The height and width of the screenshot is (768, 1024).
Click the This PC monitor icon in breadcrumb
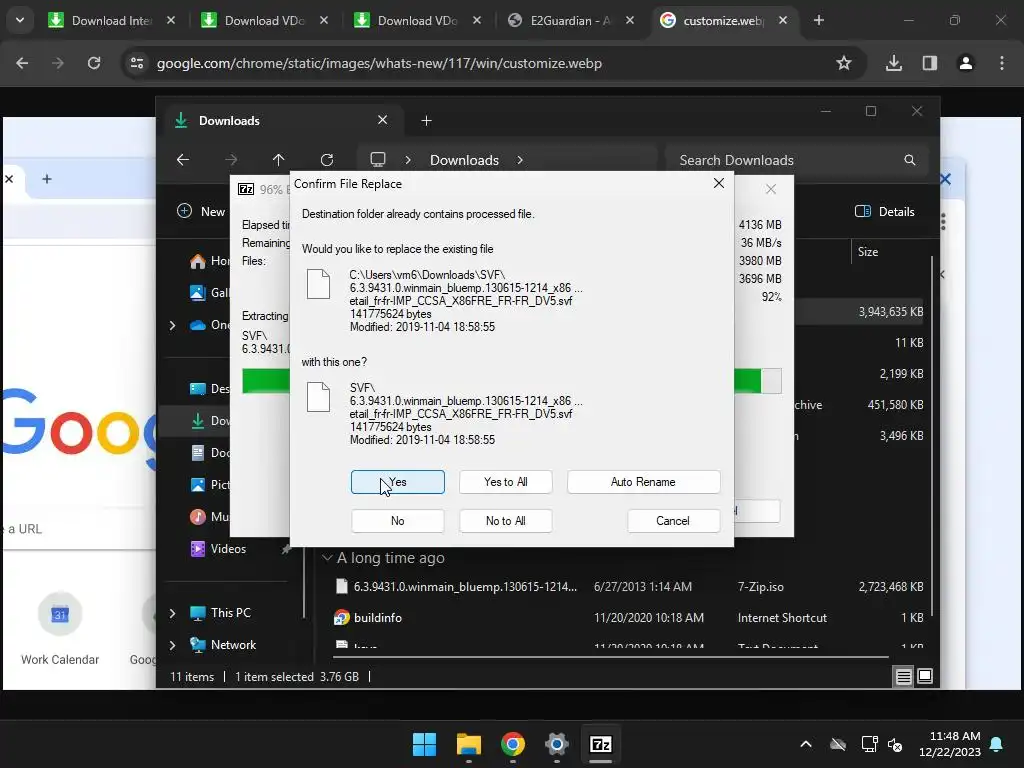[x=377, y=159]
